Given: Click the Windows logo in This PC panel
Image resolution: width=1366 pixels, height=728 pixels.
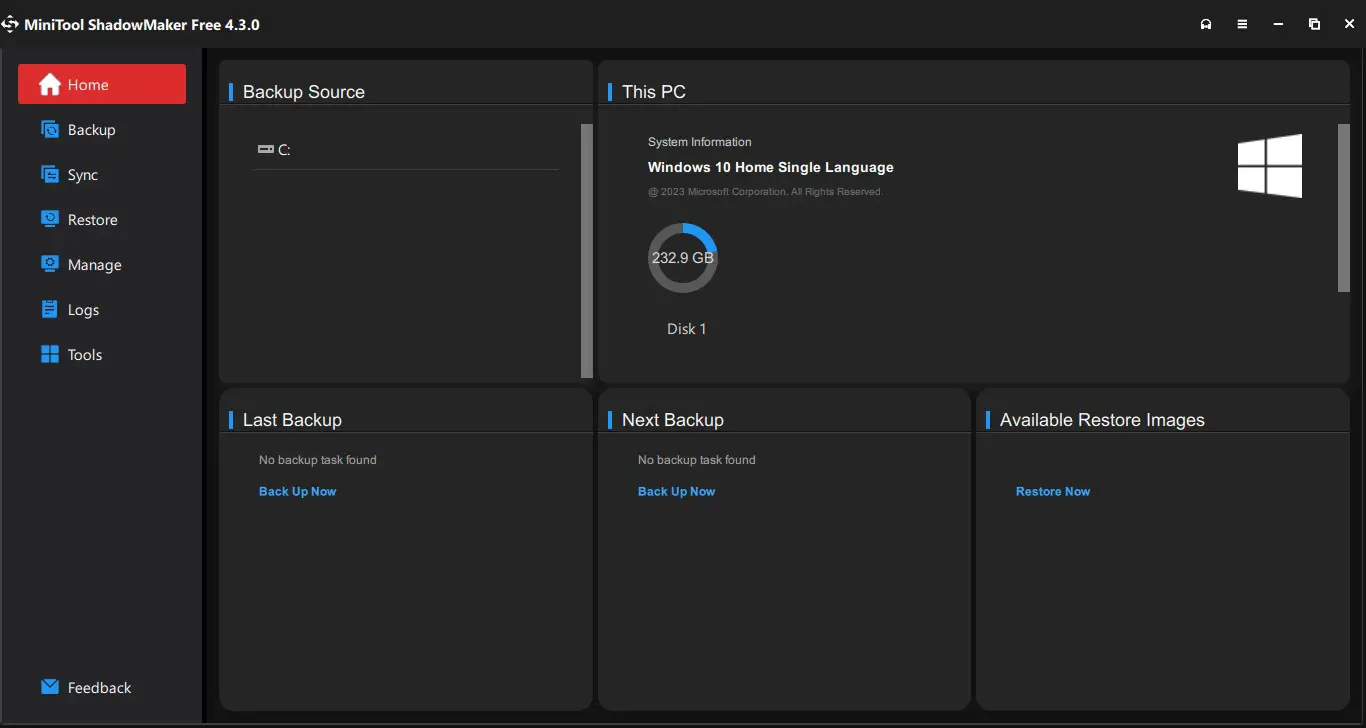Looking at the screenshot, I should coord(1270,166).
